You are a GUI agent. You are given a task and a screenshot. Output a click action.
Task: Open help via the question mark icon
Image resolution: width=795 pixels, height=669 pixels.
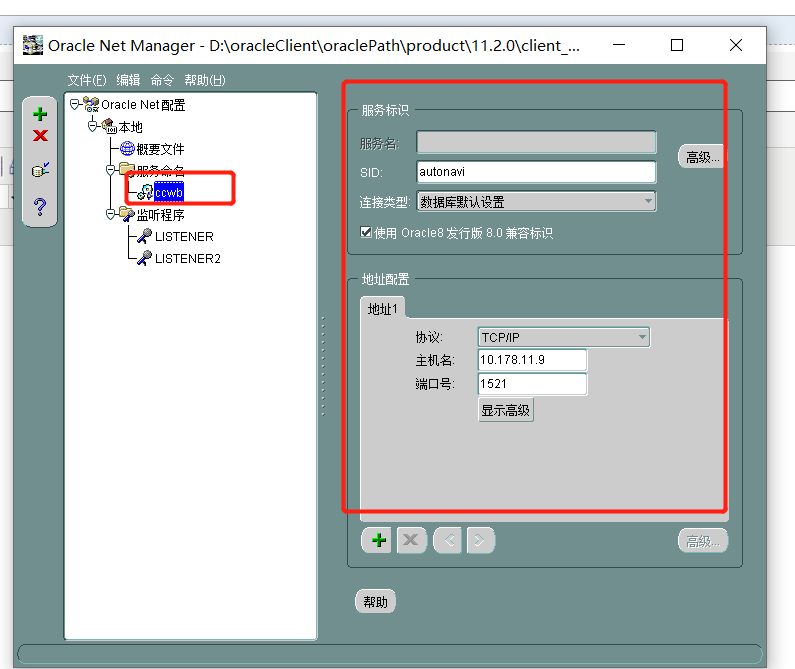point(40,206)
